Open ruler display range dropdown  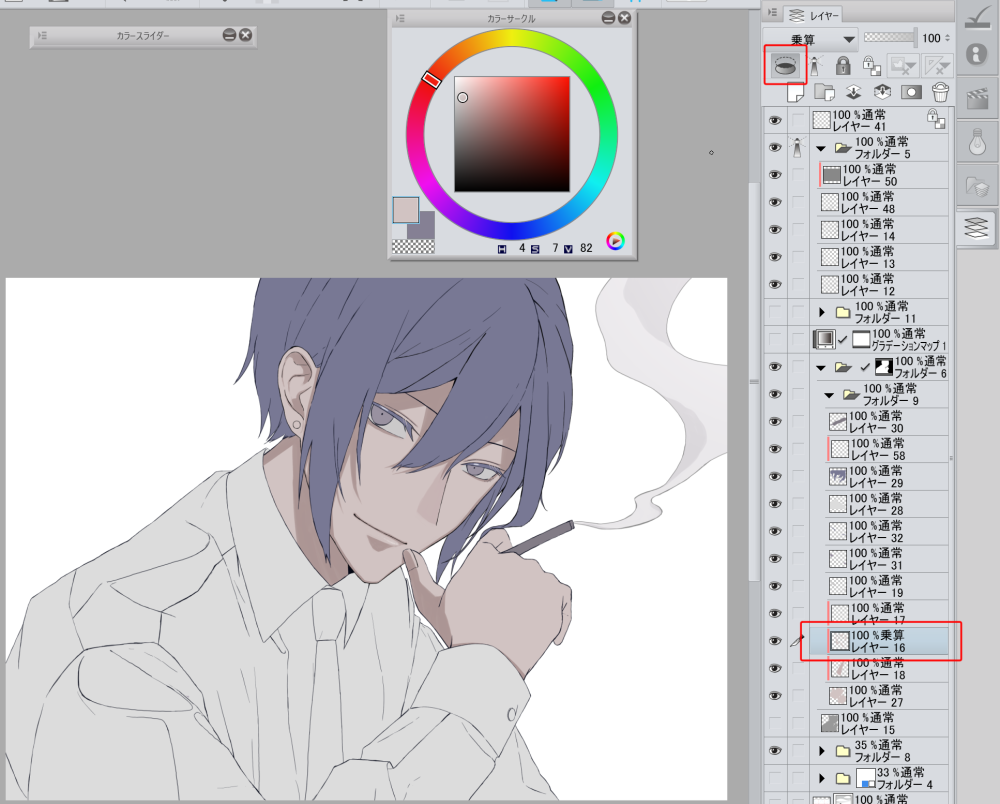pos(938,65)
